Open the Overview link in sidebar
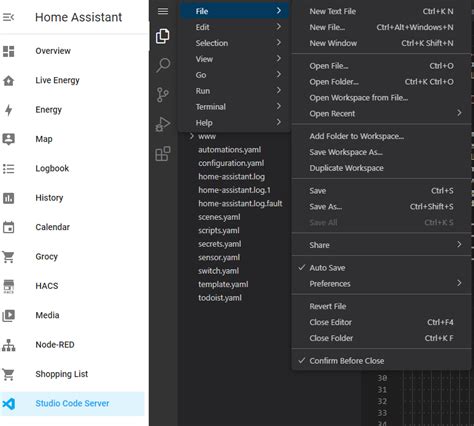Image resolution: width=474 pixels, height=426 pixels. pyautogui.click(x=53, y=51)
